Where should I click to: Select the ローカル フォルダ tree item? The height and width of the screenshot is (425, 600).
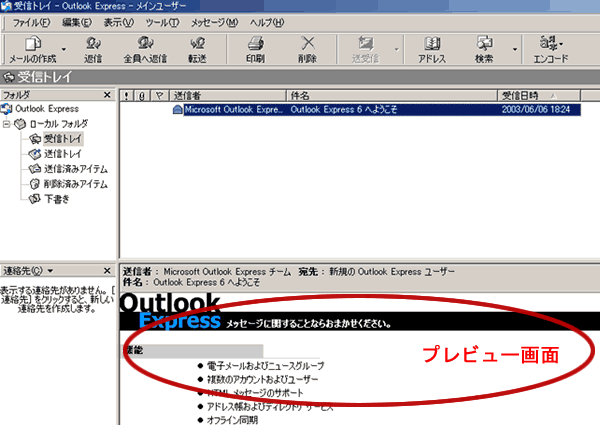tap(59, 124)
